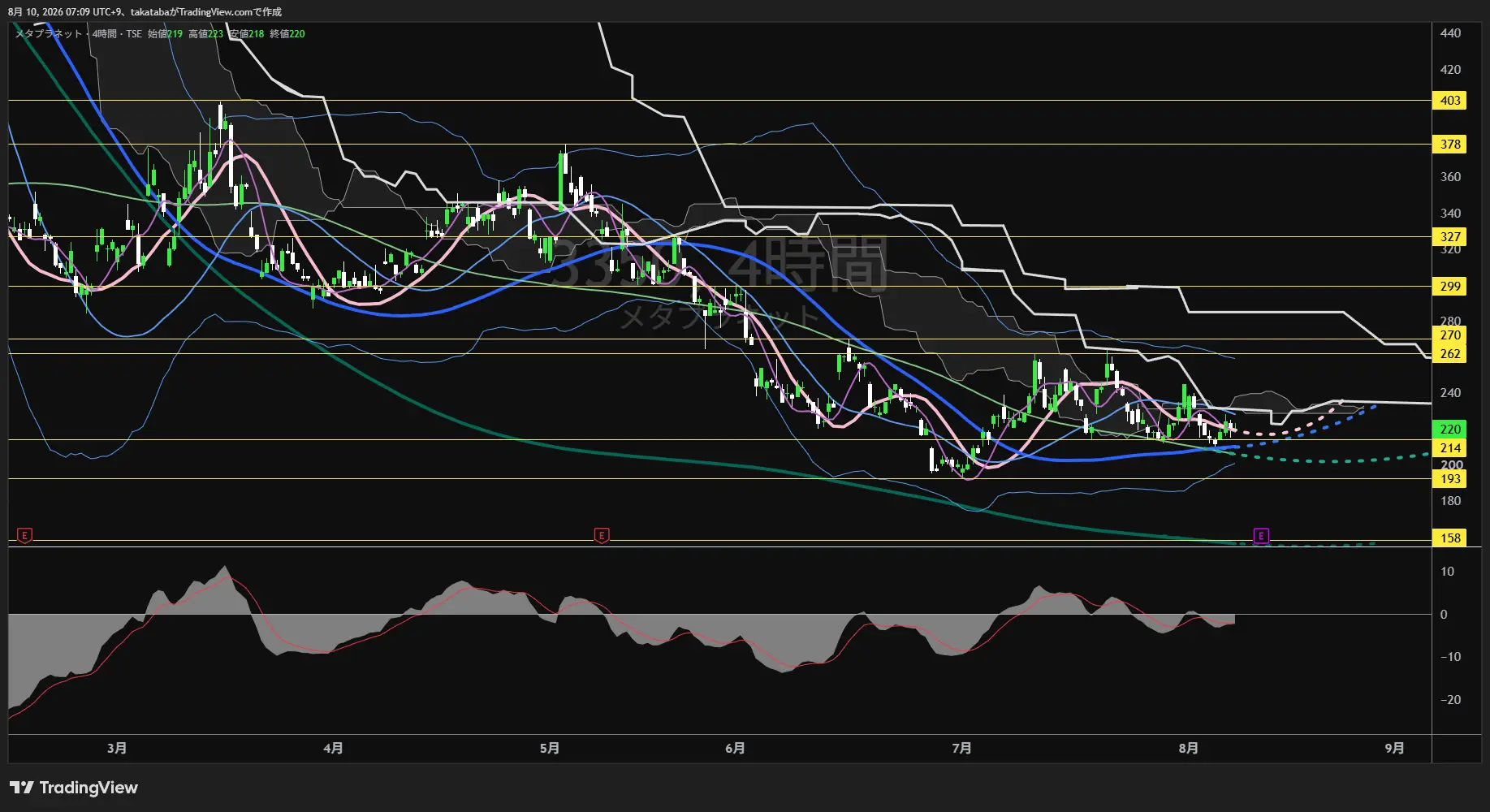Click 440 on the price scale
This screenshot has width=1490, height=812.
click(x=1450, y=33)
